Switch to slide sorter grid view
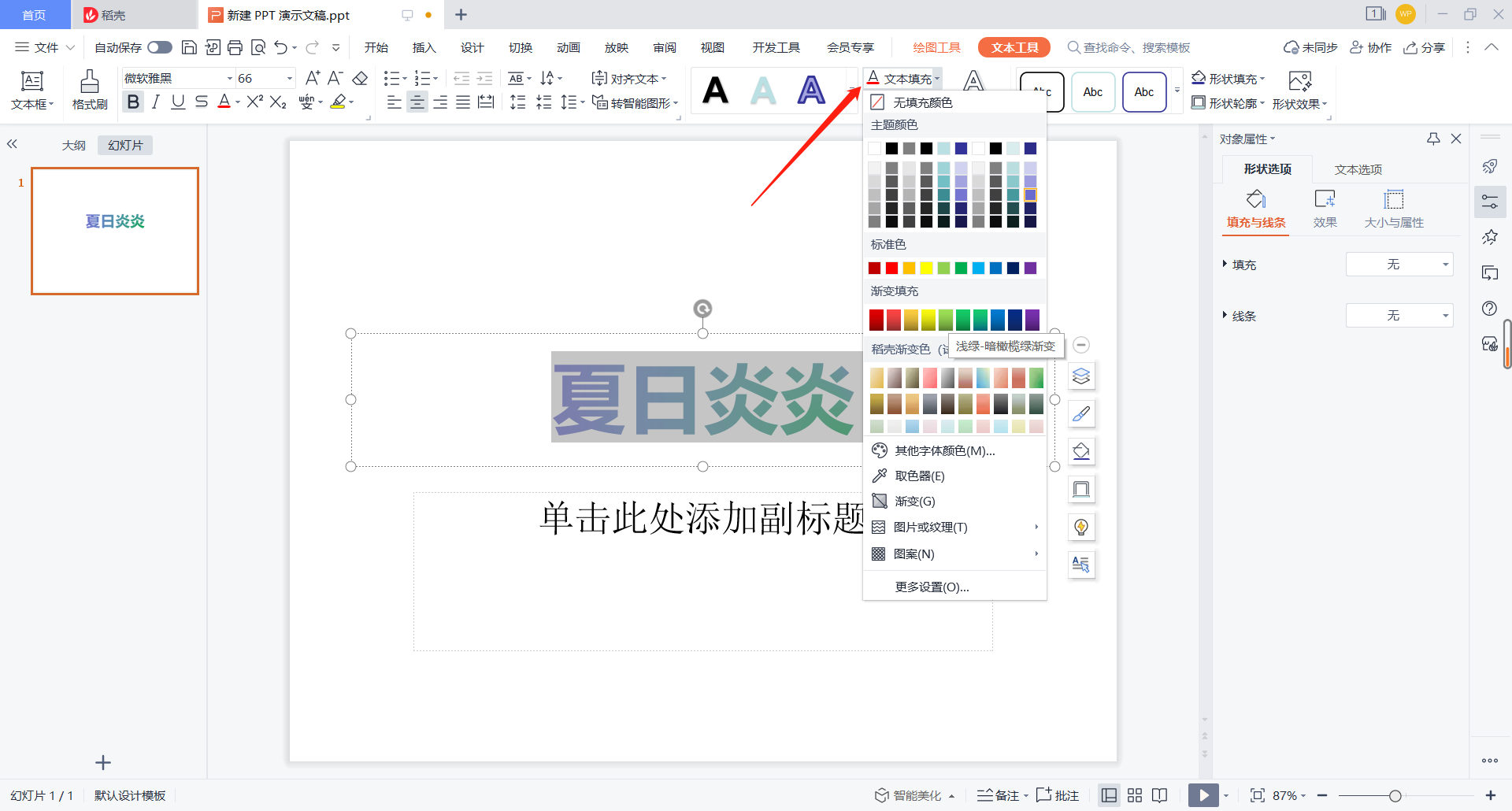 tap(1135, 795)
